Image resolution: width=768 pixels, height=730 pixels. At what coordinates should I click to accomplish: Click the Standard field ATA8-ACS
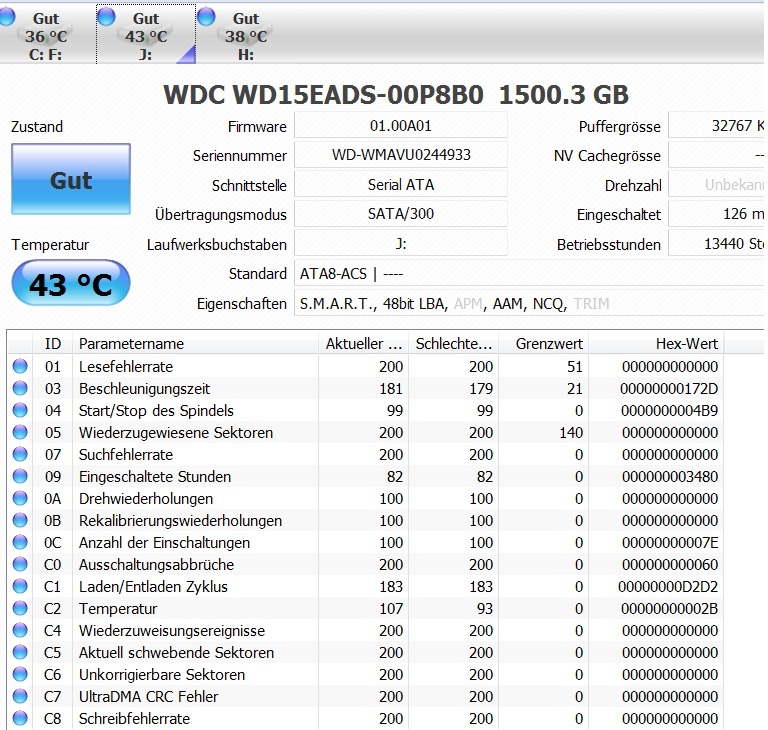(x=530, y=273)
